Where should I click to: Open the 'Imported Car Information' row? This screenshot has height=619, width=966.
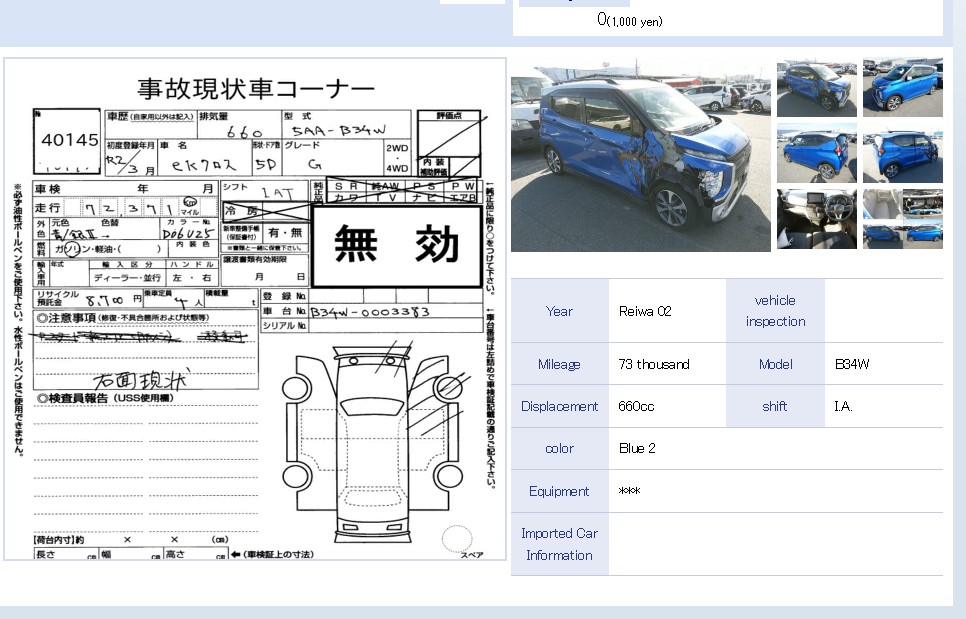[x=559, y=543]
